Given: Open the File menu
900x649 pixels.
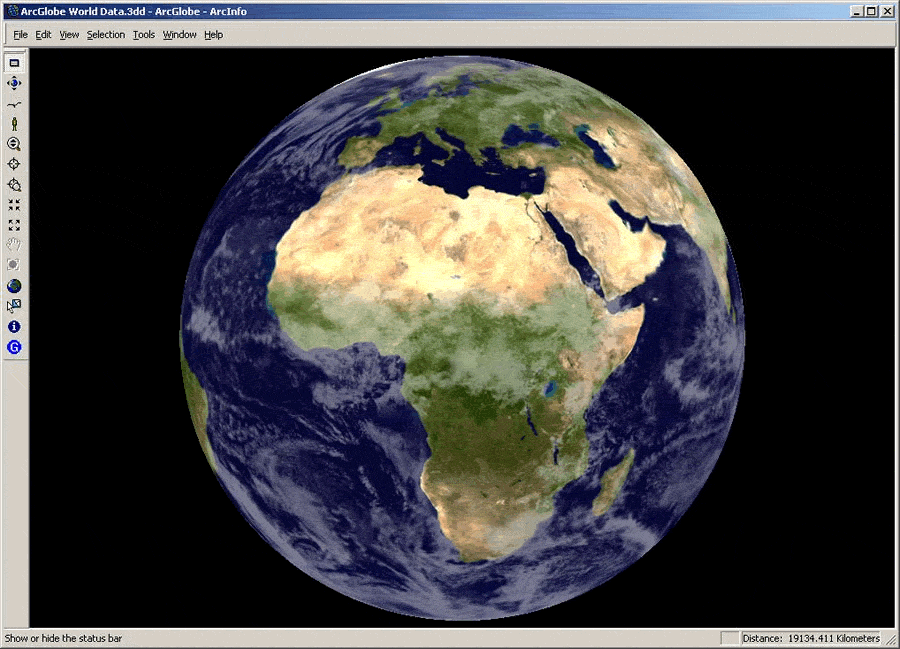Looking at the screenshot, I should [20, 34].
